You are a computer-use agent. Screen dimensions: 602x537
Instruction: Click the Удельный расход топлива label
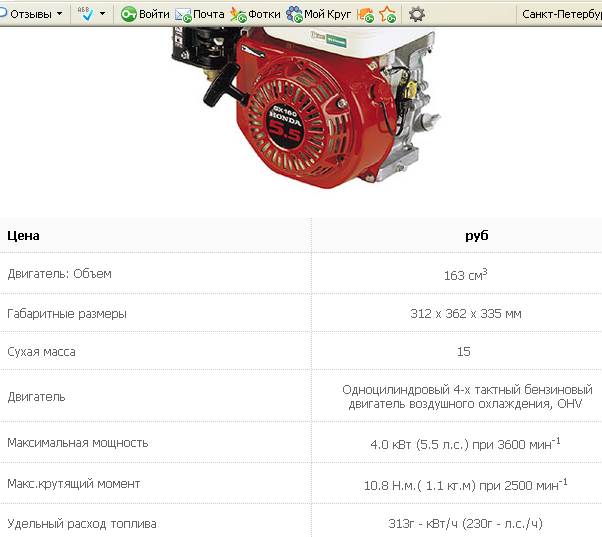(82, 524)
